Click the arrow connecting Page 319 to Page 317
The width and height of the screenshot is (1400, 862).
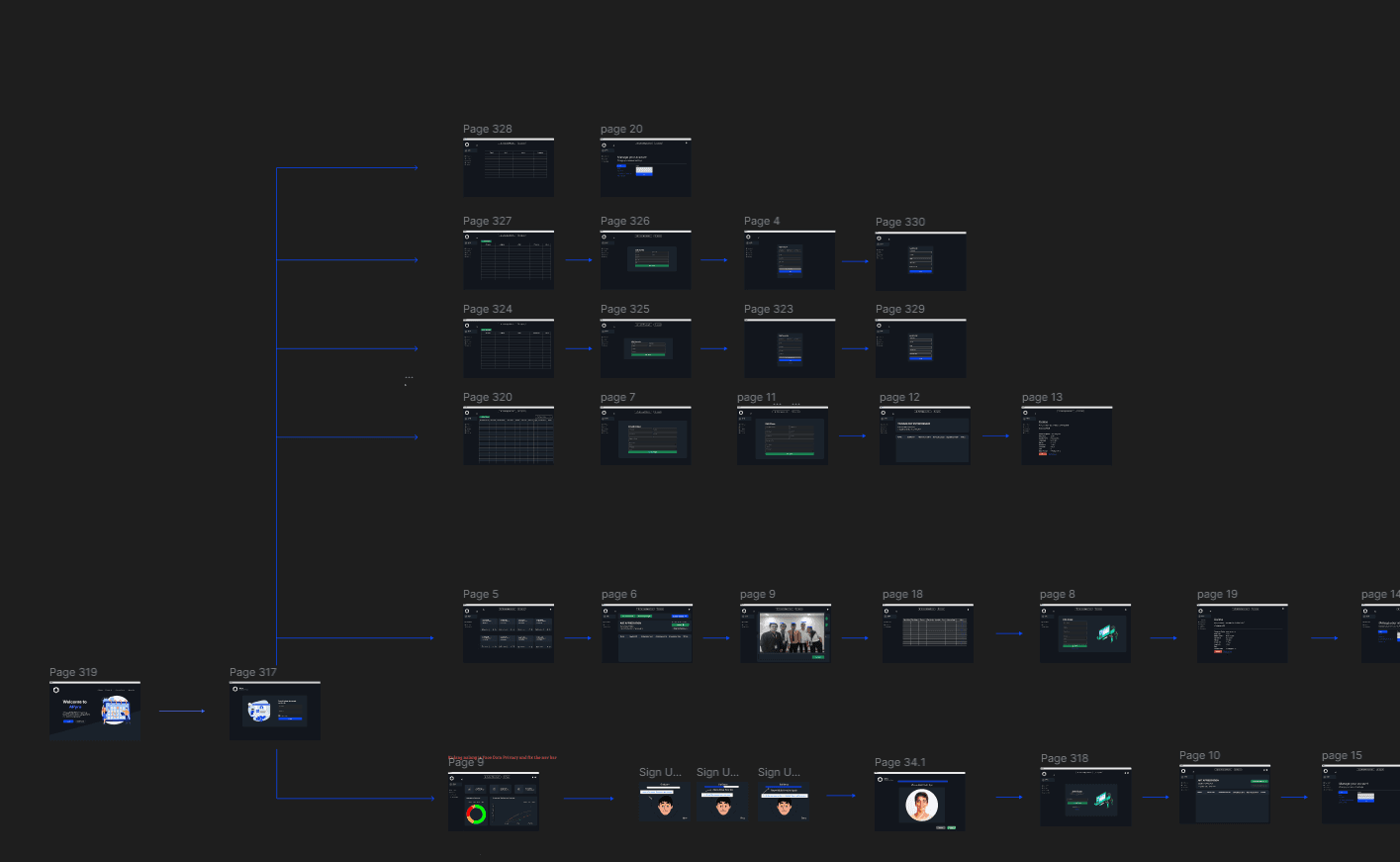182,711
